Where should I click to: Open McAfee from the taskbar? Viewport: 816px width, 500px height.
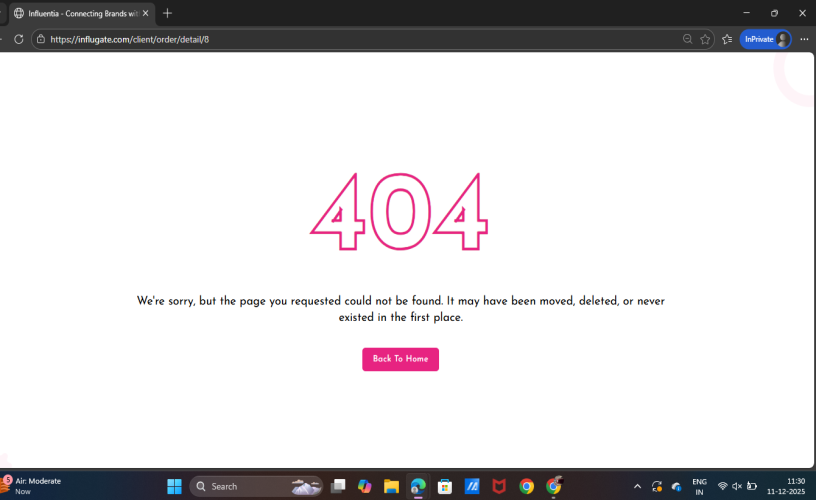pos(499,486)
